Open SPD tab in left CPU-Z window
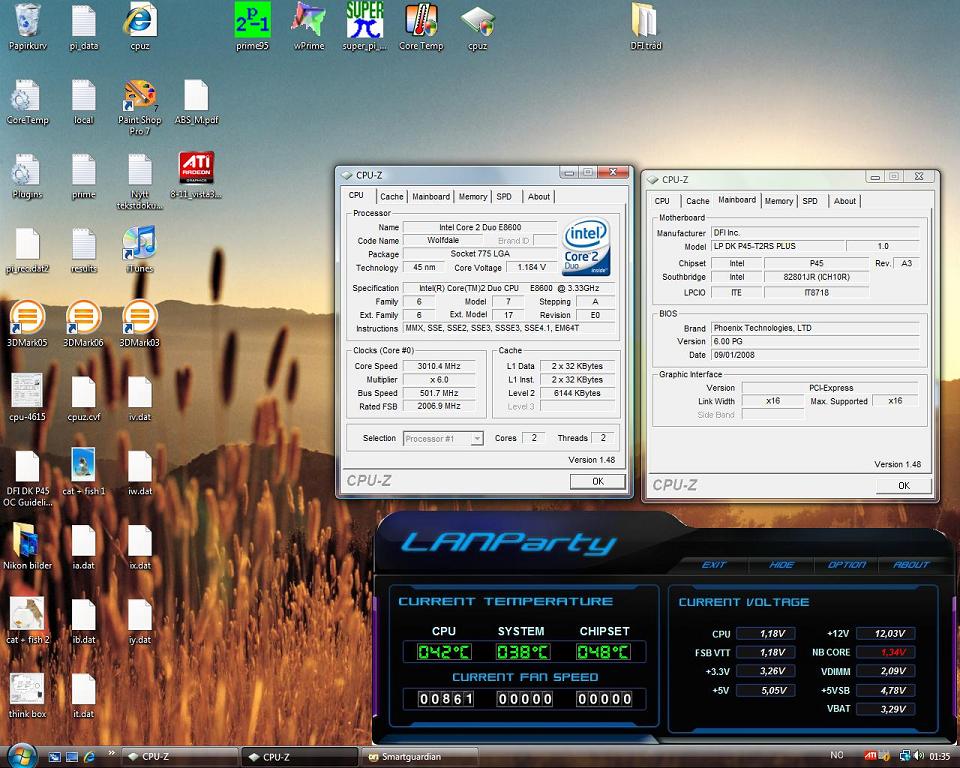The width and height of the screenshot is (960, 768). pyautogui.click(x=504, y=197)
